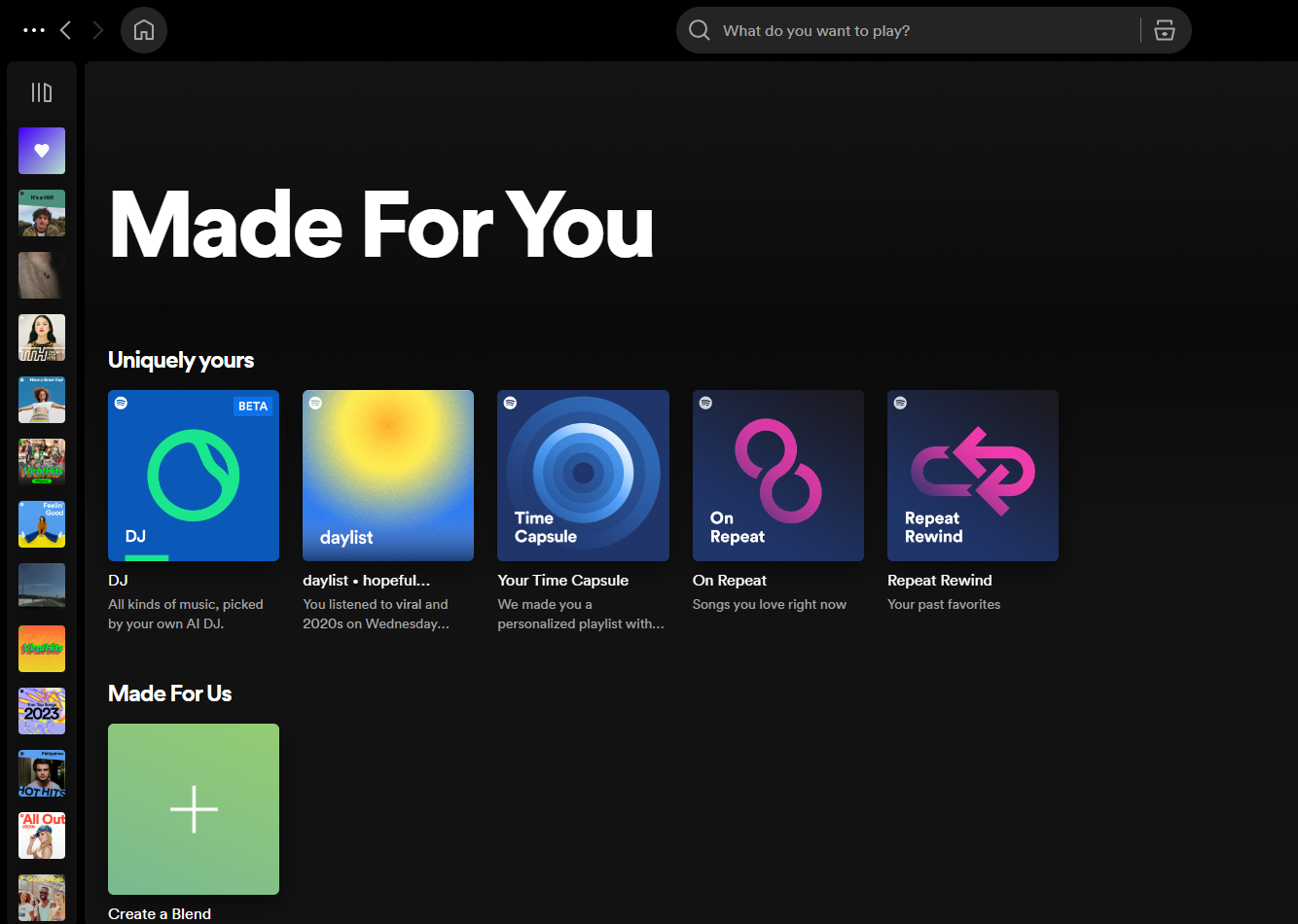Open the Repeat Rewind playlist
Viewport: 1298px width, 924px height.
pyautogui.click(x=972, y=476)
